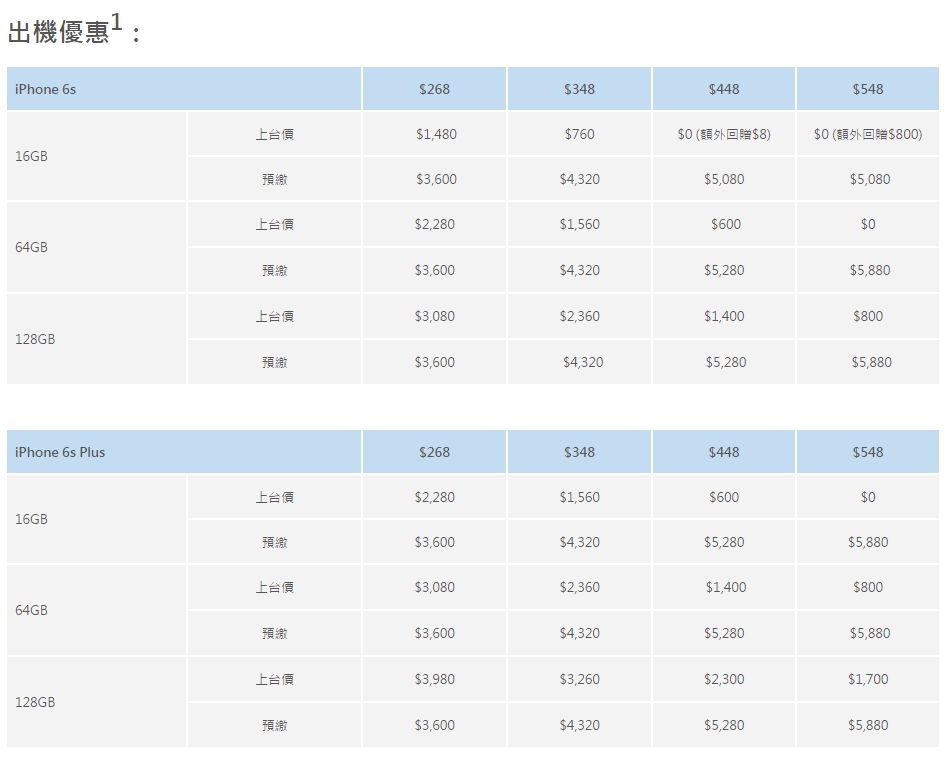This screenshot has width=950, height=757.
Task: Click the $1,700 price cell
Action: 867,679
